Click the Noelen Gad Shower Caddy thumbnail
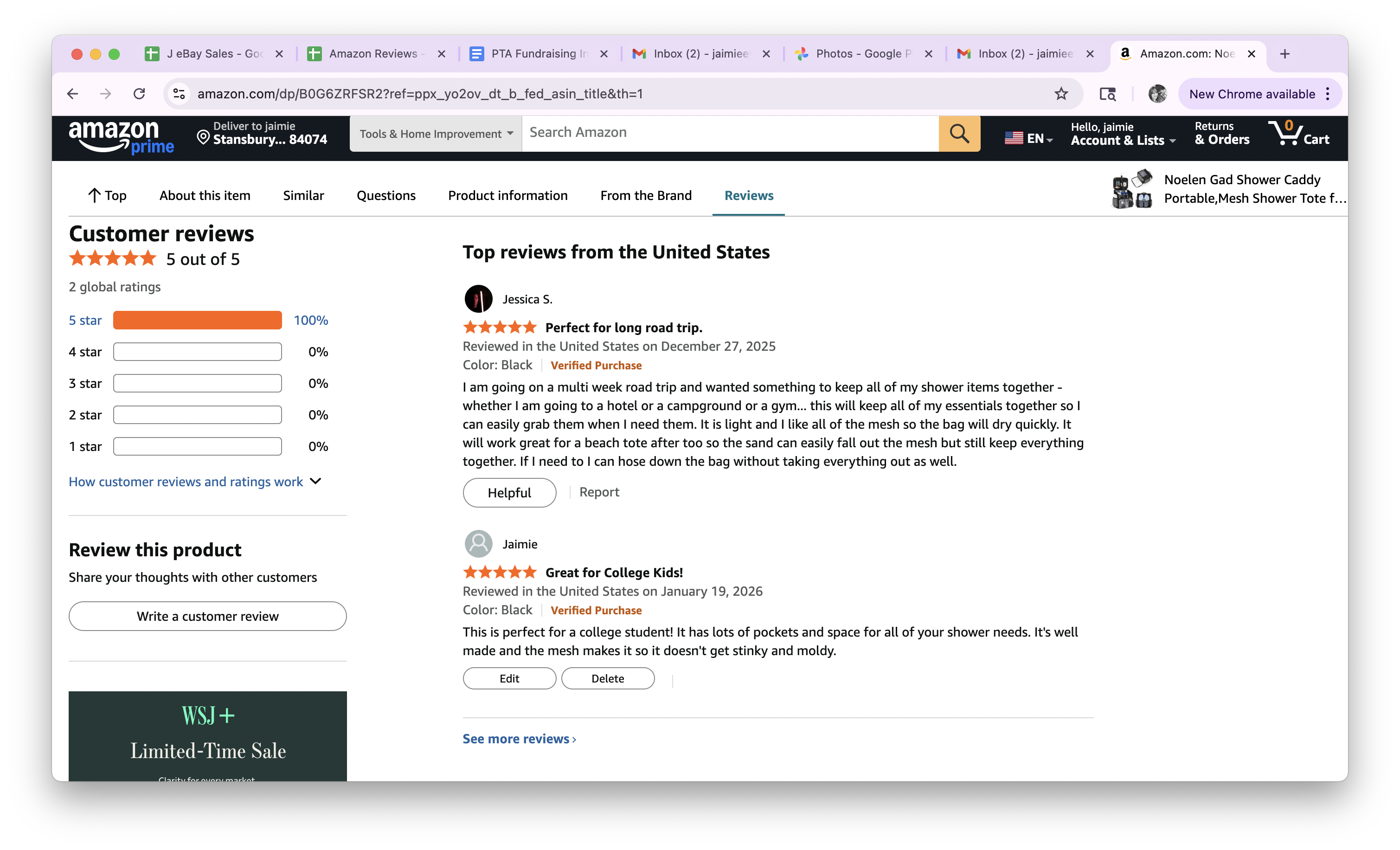This screenshot has width=1400, height=850. [x=1132, y=189]
